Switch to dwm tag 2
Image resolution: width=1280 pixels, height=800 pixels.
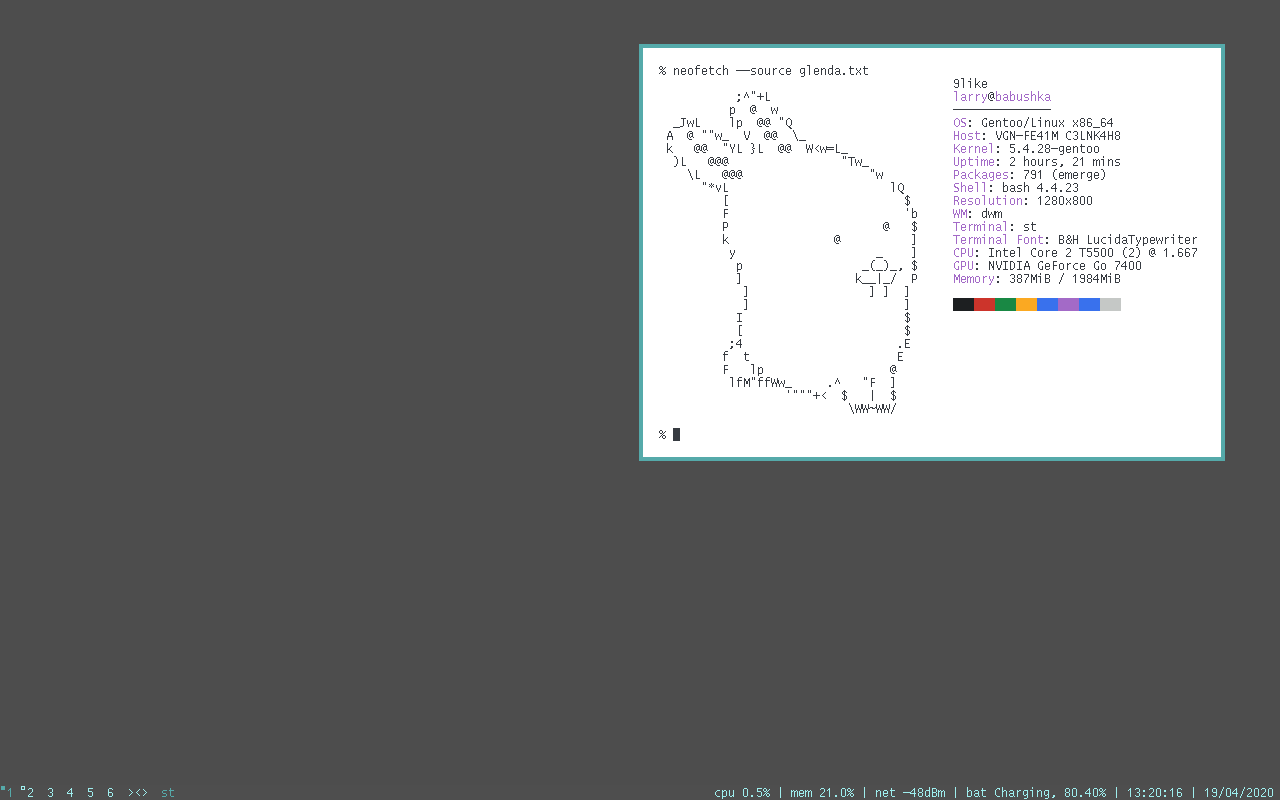point(29,792)
